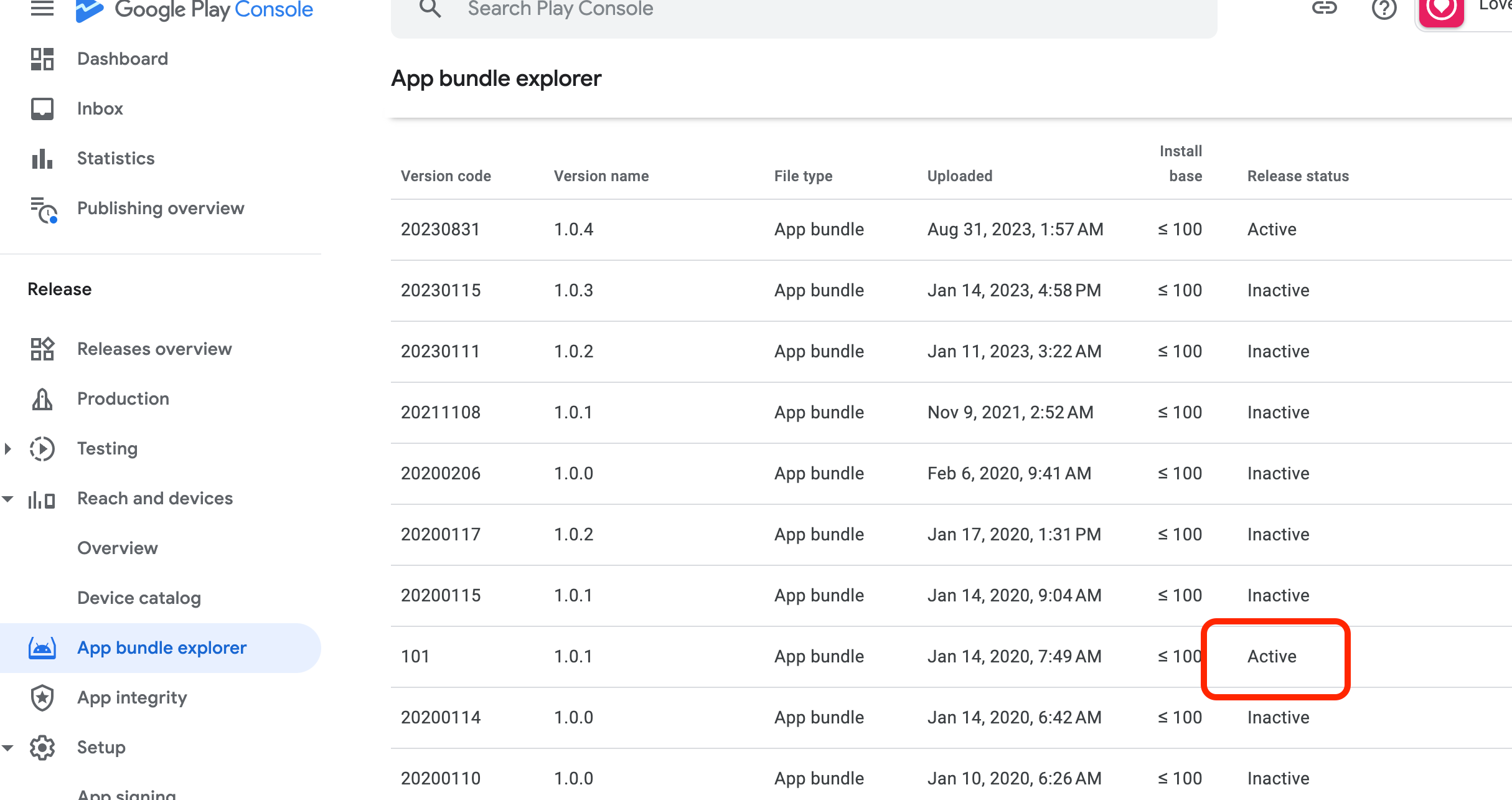Click the Version code column header
Screen dimensions: 1512x800
tap(446, 176)
